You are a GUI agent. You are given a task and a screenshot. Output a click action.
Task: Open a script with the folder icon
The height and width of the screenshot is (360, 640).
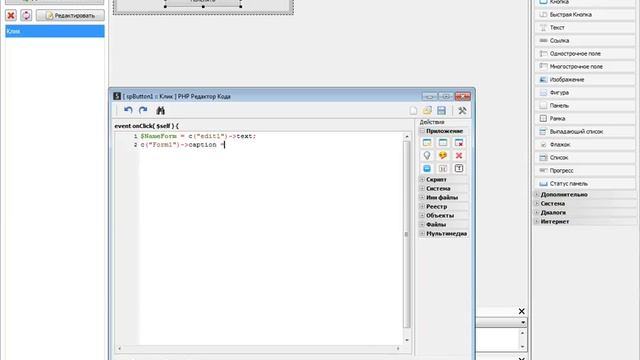[x=427, y=111]
